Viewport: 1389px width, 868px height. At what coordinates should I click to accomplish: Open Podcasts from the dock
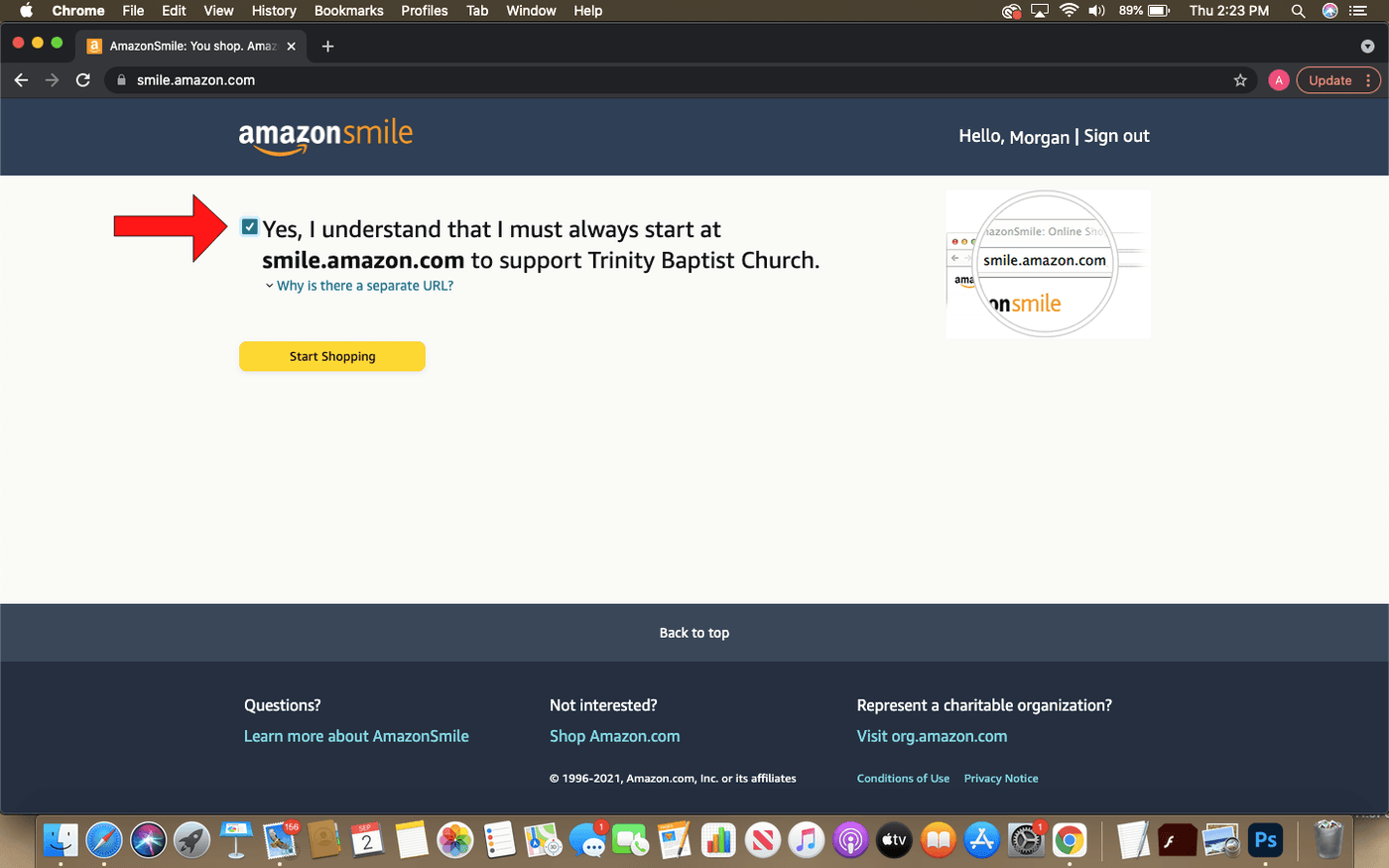pos(850,840)
